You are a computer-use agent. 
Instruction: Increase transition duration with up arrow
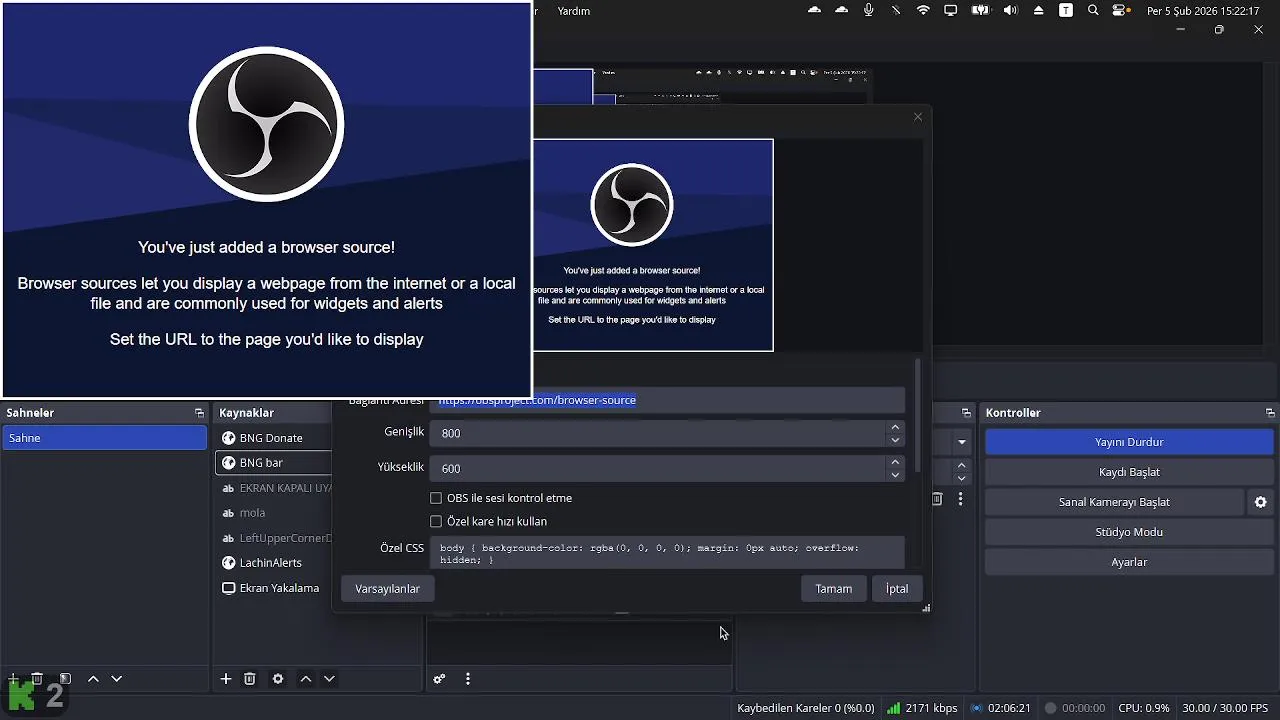click(x=962, y=464)
